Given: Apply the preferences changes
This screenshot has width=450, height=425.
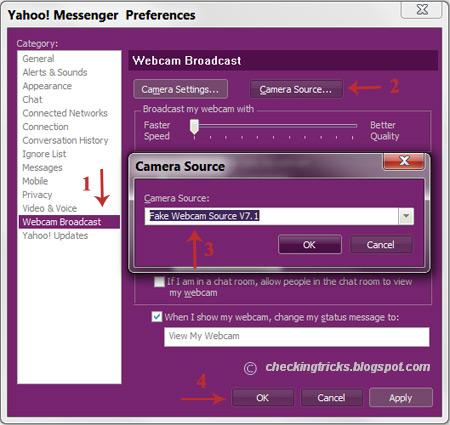Looking at the screenshot, I should click(x=401, y=397).
